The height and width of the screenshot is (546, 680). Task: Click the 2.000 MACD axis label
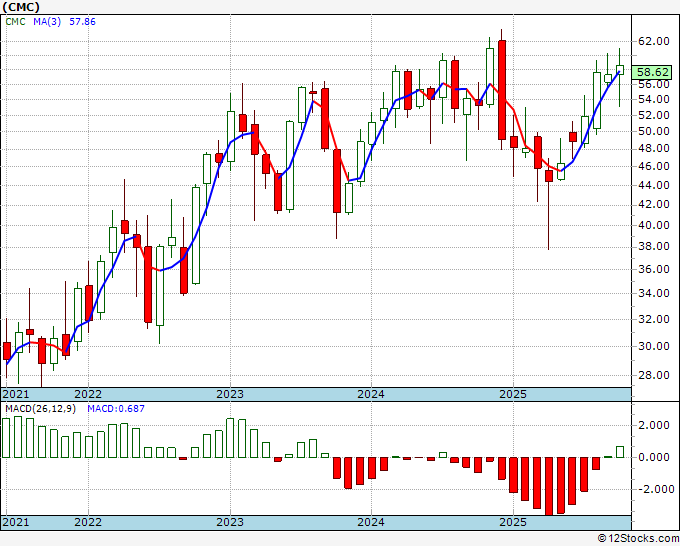654,425
